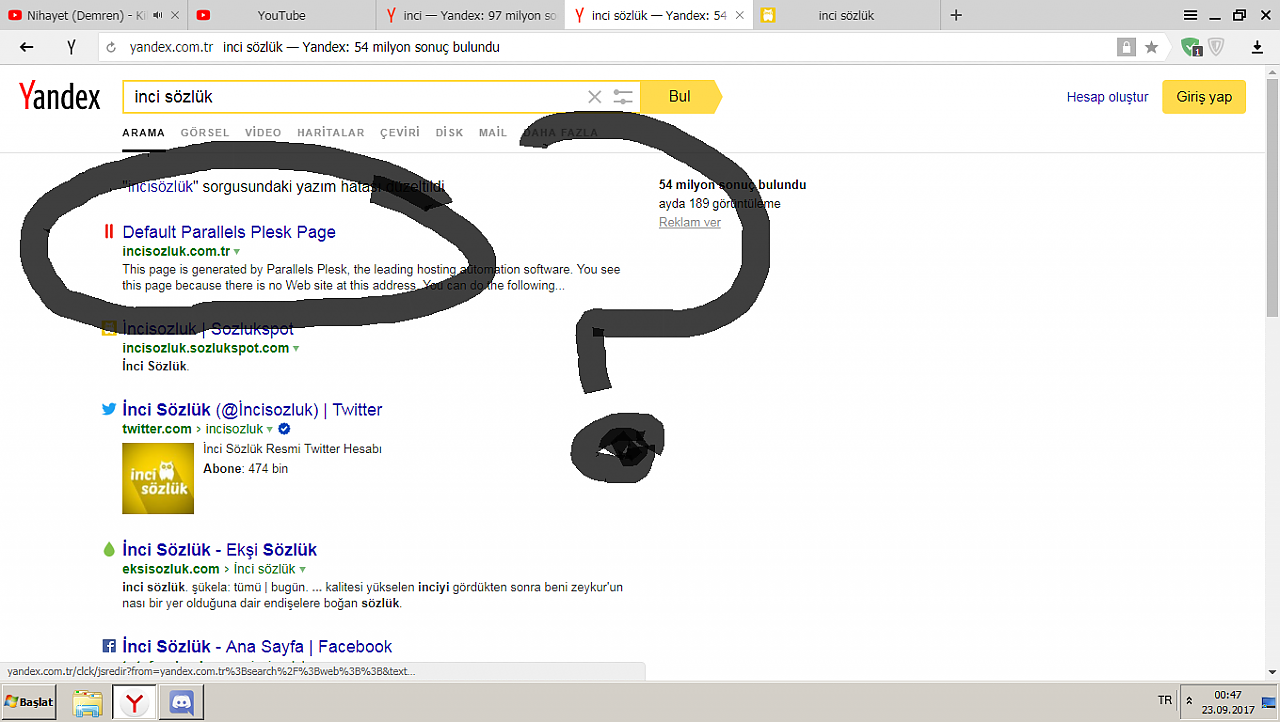Select the ARAMA search tab
The height and width of the screenshot is (722, 1280).
[x=144, y=132]
